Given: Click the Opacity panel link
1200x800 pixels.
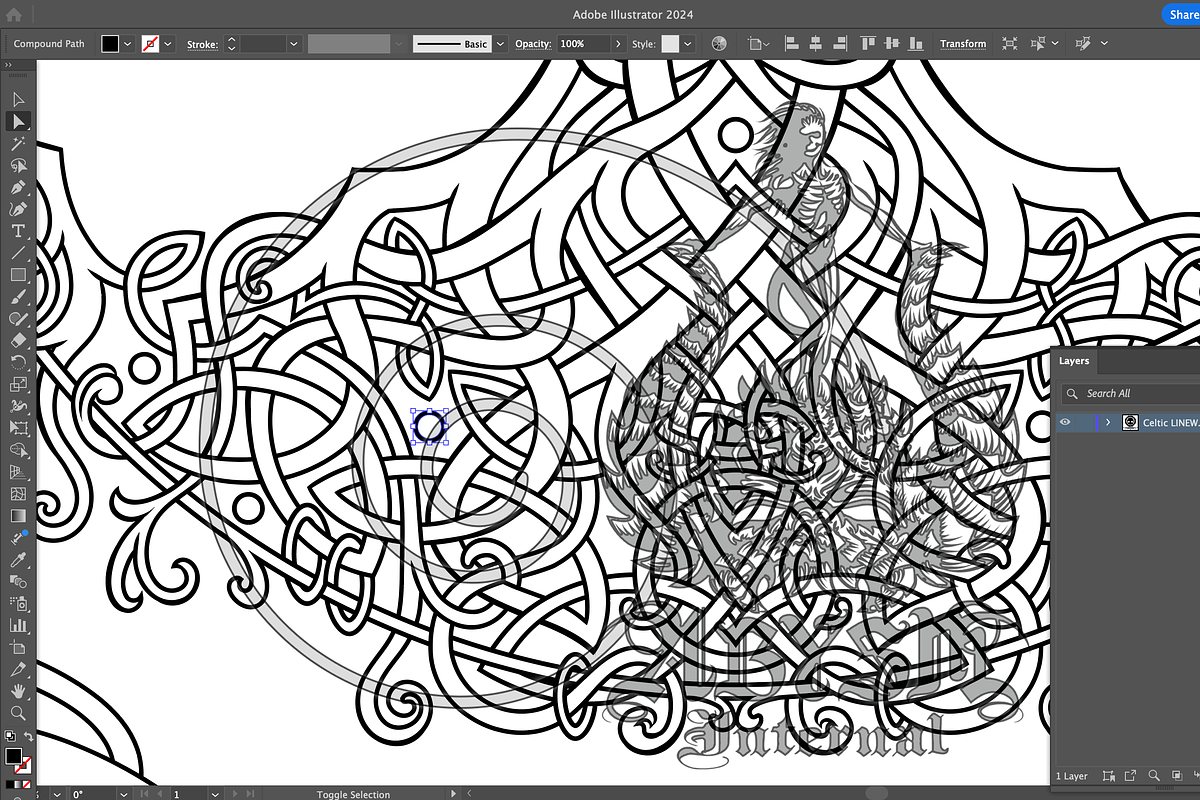Looking at the screenshot, I should click(x=533, y=44).
